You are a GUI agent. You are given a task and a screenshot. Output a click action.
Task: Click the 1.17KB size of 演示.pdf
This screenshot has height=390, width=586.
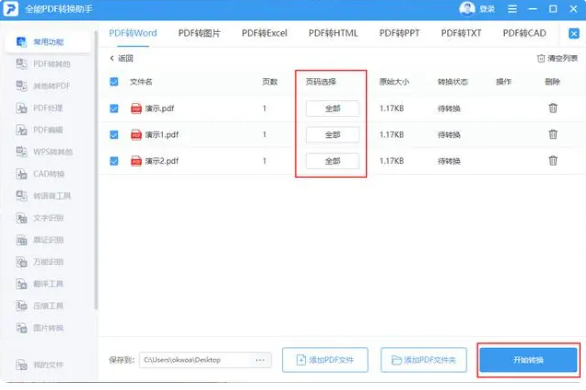click(392, 108)
